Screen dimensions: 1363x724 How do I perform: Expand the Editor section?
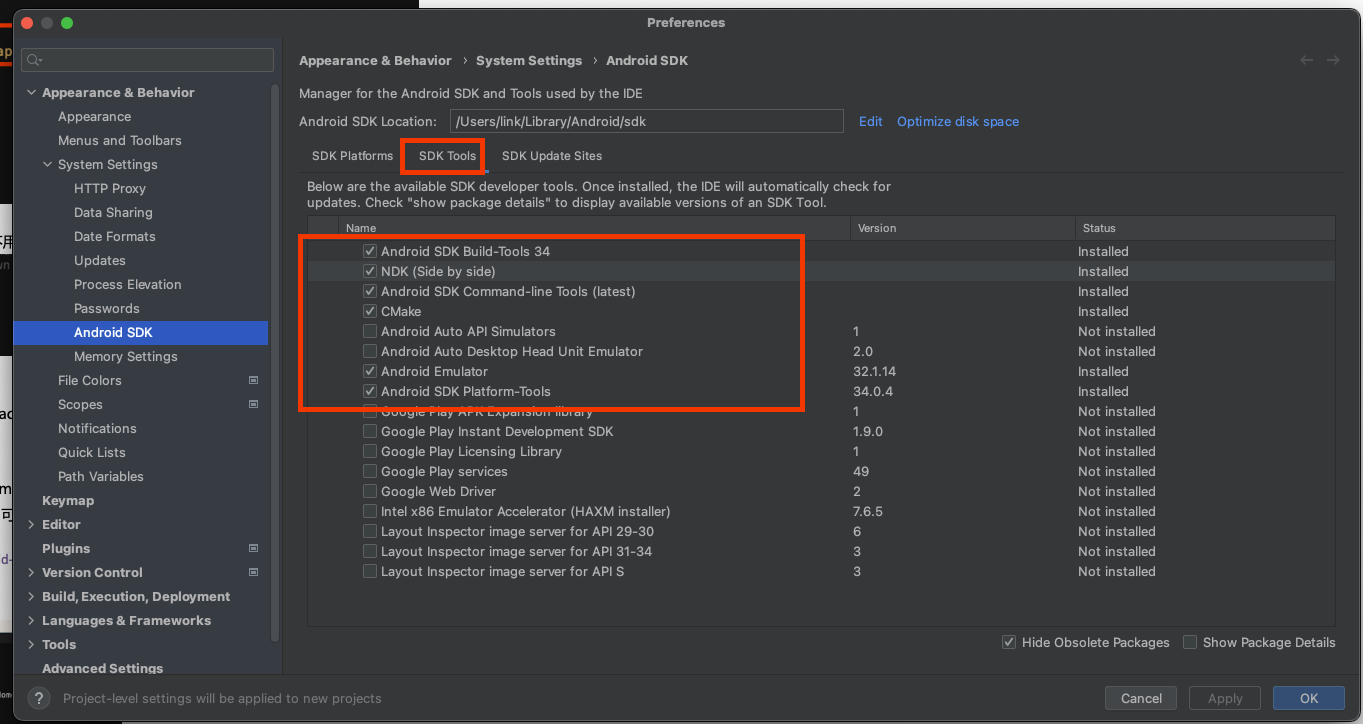click(x=32, y=524)
